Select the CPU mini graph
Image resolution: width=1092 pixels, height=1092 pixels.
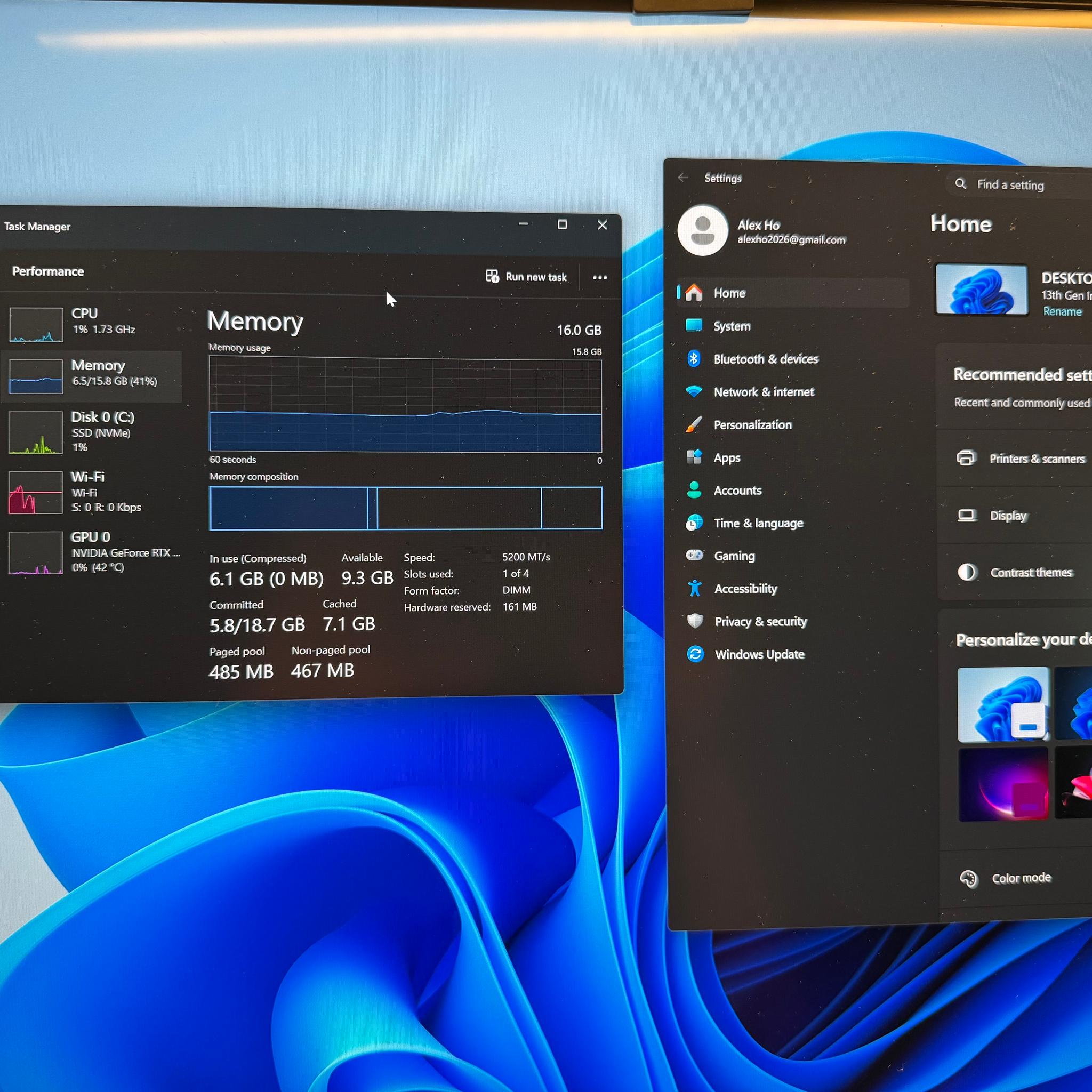pos(36,324)
